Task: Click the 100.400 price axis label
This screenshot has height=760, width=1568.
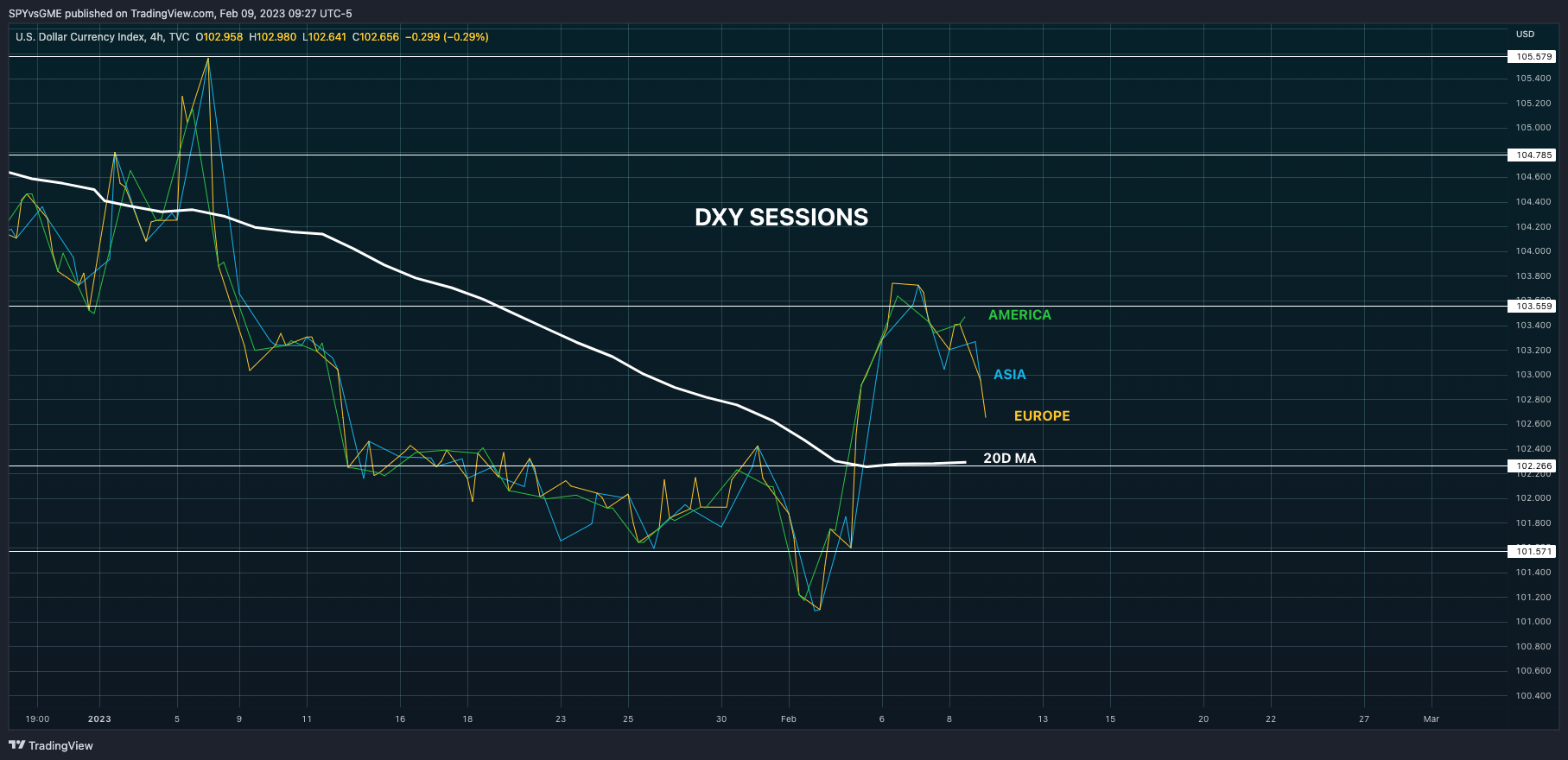Action: tap(1533, 696)
